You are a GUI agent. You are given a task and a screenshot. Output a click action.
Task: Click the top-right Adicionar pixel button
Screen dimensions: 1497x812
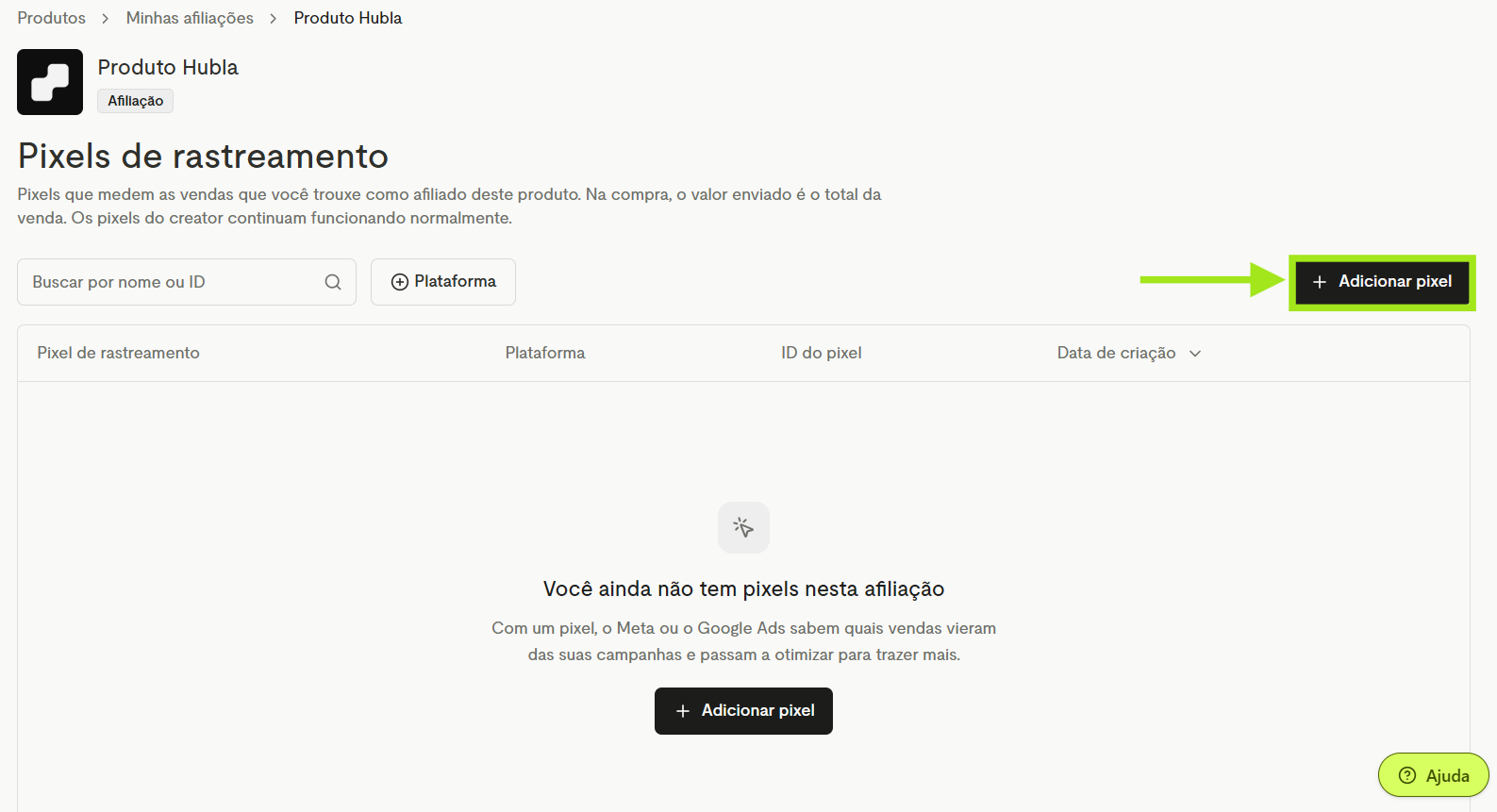[x=1382, y=282]
